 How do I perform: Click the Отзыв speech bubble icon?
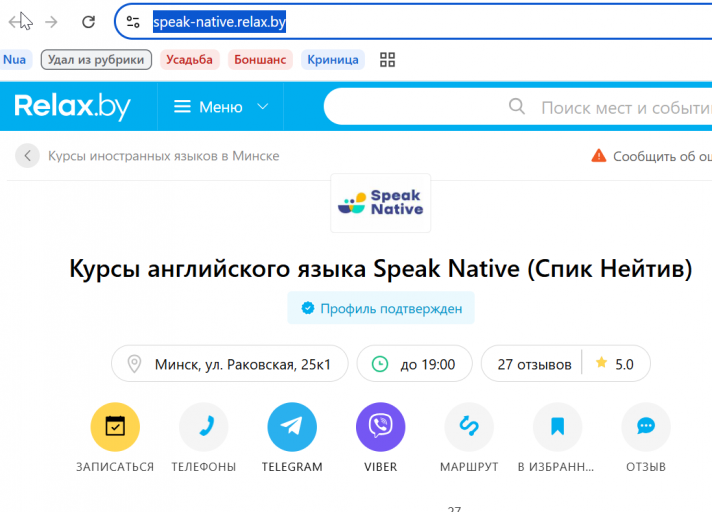point(646,427)
